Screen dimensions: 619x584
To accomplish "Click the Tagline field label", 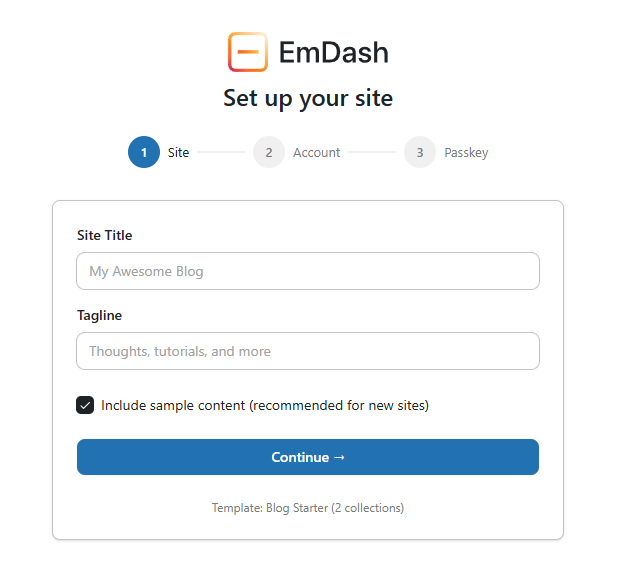I will tap(100, 315).
